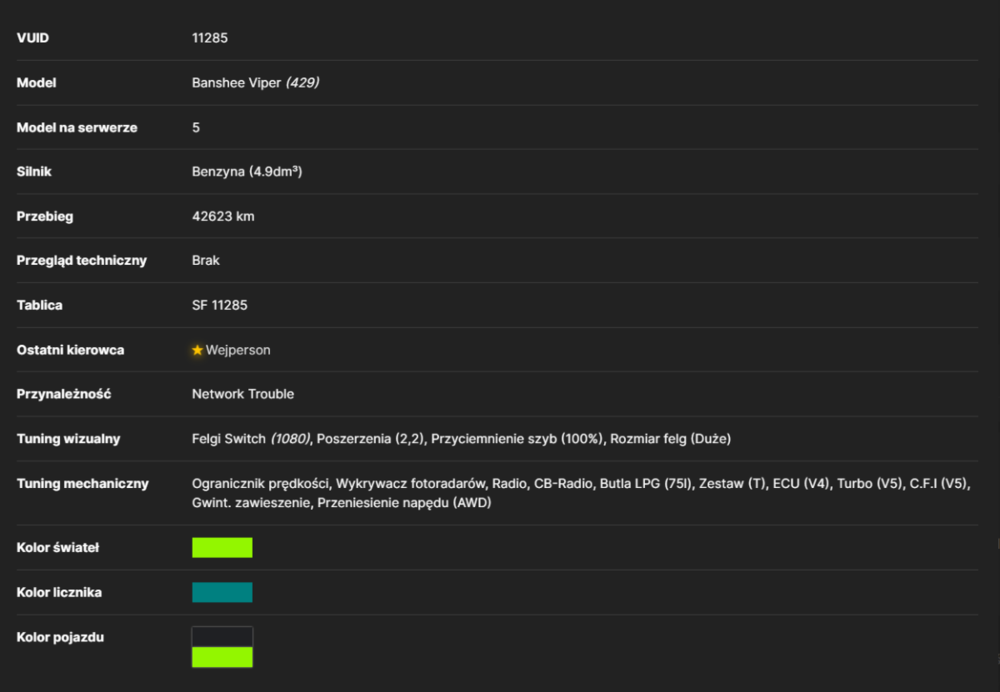Click the Przegląd techniczny value Brak
This screenshot has height=692, width=1000.
coord(205,260)
